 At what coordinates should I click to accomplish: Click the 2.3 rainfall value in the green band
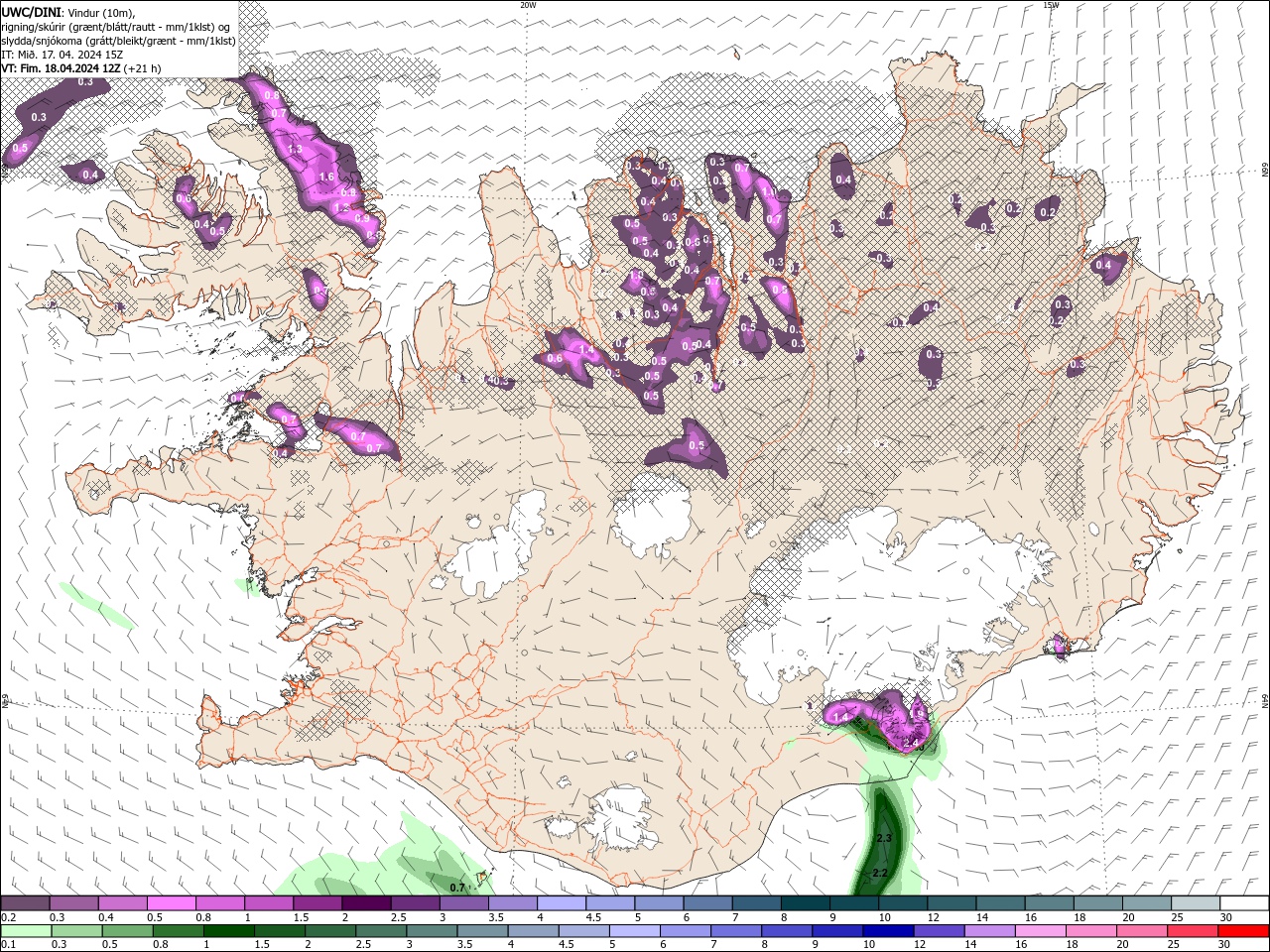(x=885, y=838)
